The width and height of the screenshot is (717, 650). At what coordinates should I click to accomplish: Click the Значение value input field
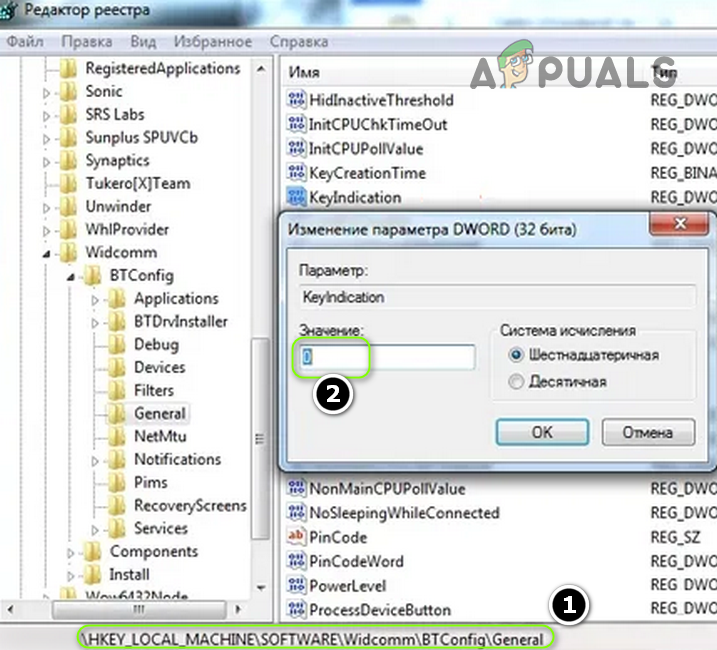coord(388,357)
